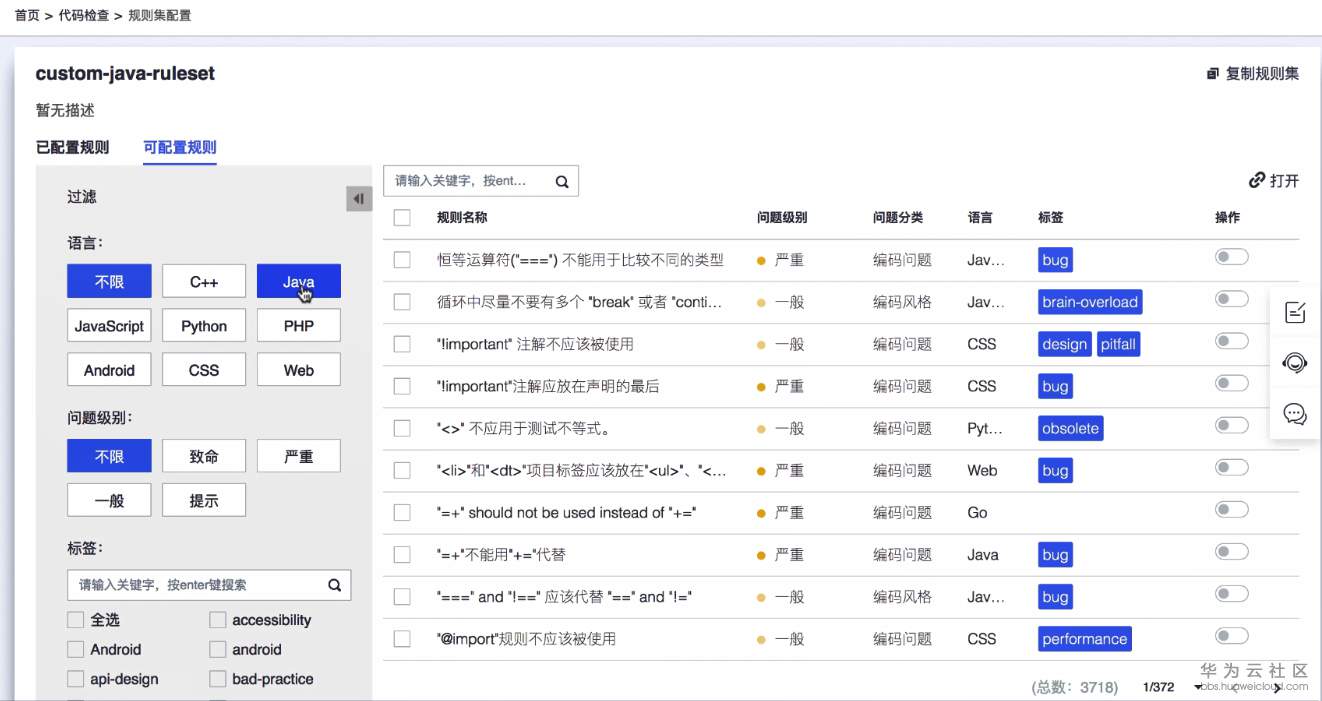1322x701 pixels.
Task: Check the api-design tag checkbox
Action: 75,679
